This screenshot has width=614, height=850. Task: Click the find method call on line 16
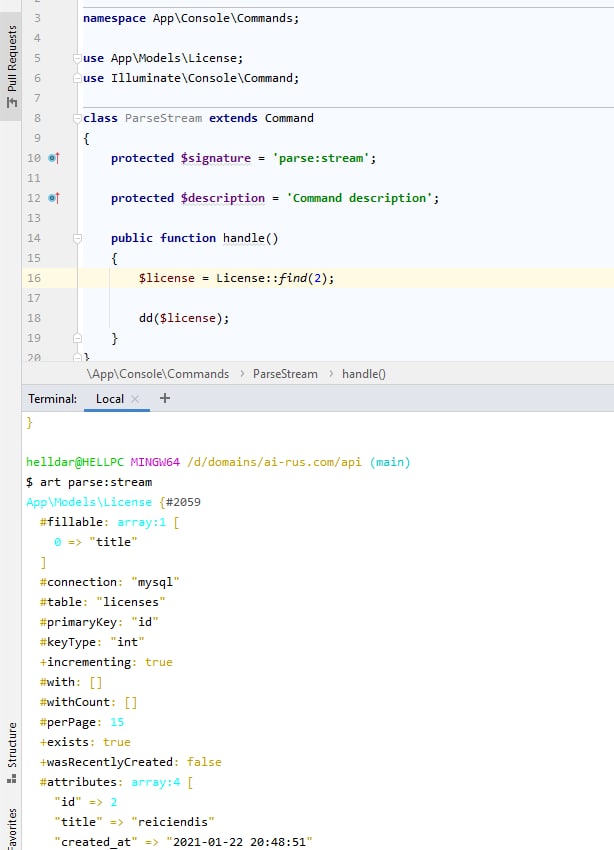(x=293, y=278)
